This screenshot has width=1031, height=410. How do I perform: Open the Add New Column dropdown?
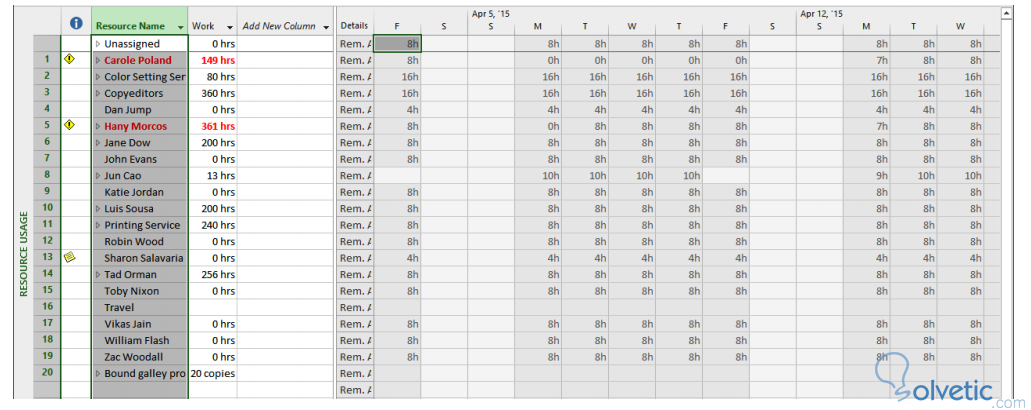(x=327, y=27)
